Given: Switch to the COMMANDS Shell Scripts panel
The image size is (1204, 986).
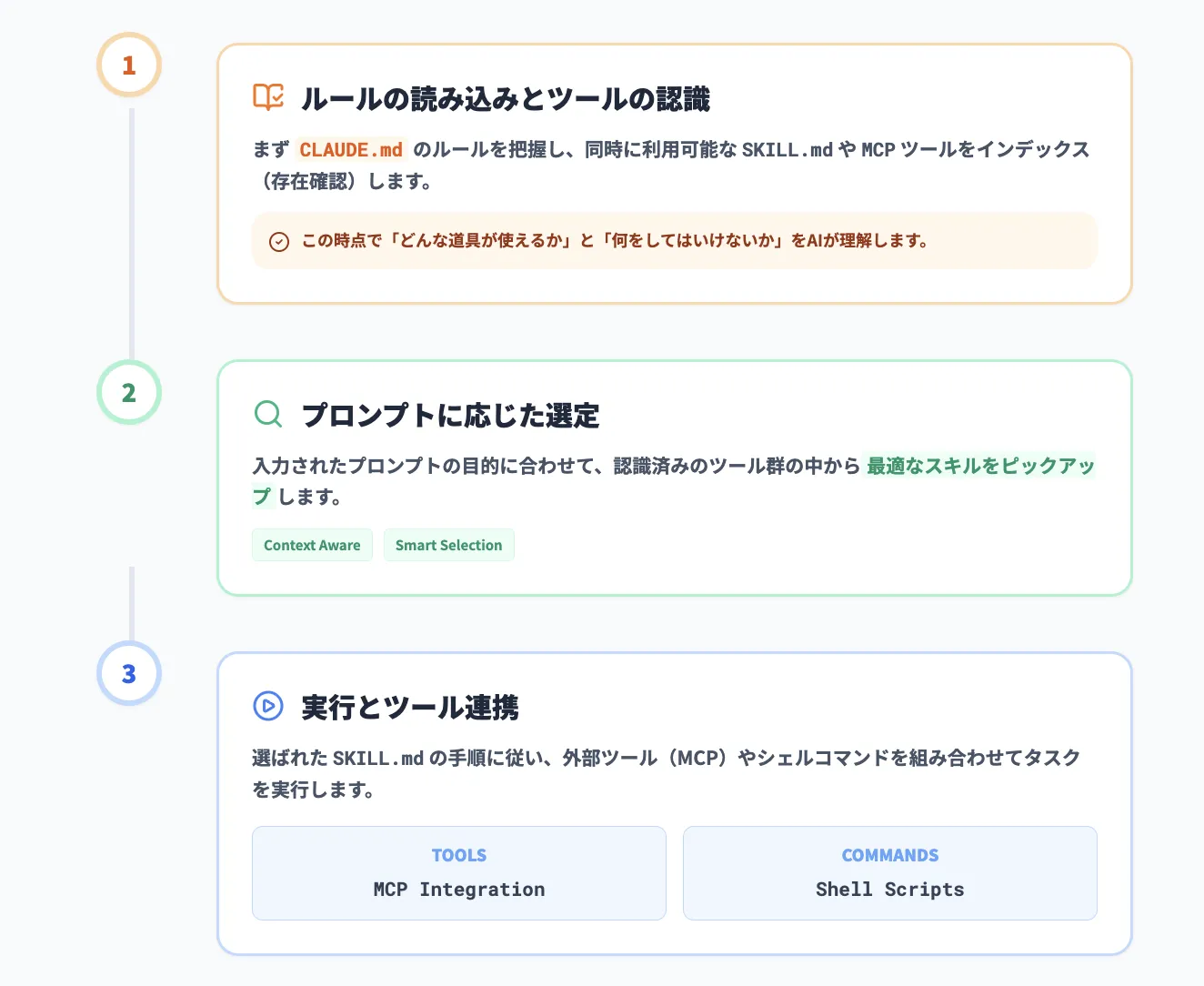Looking at the screenshot, I should (889, 873).
